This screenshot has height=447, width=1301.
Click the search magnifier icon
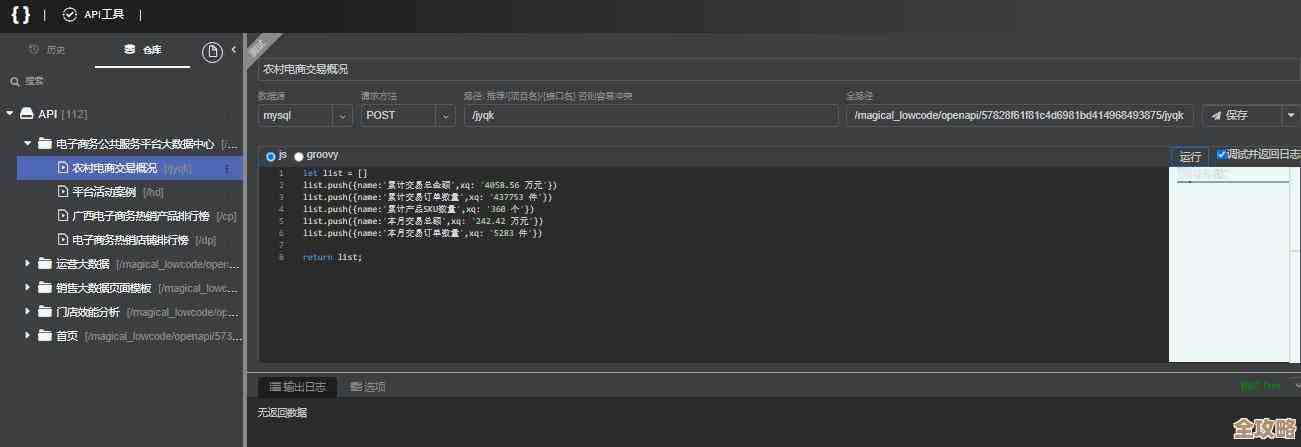[15, 81]
